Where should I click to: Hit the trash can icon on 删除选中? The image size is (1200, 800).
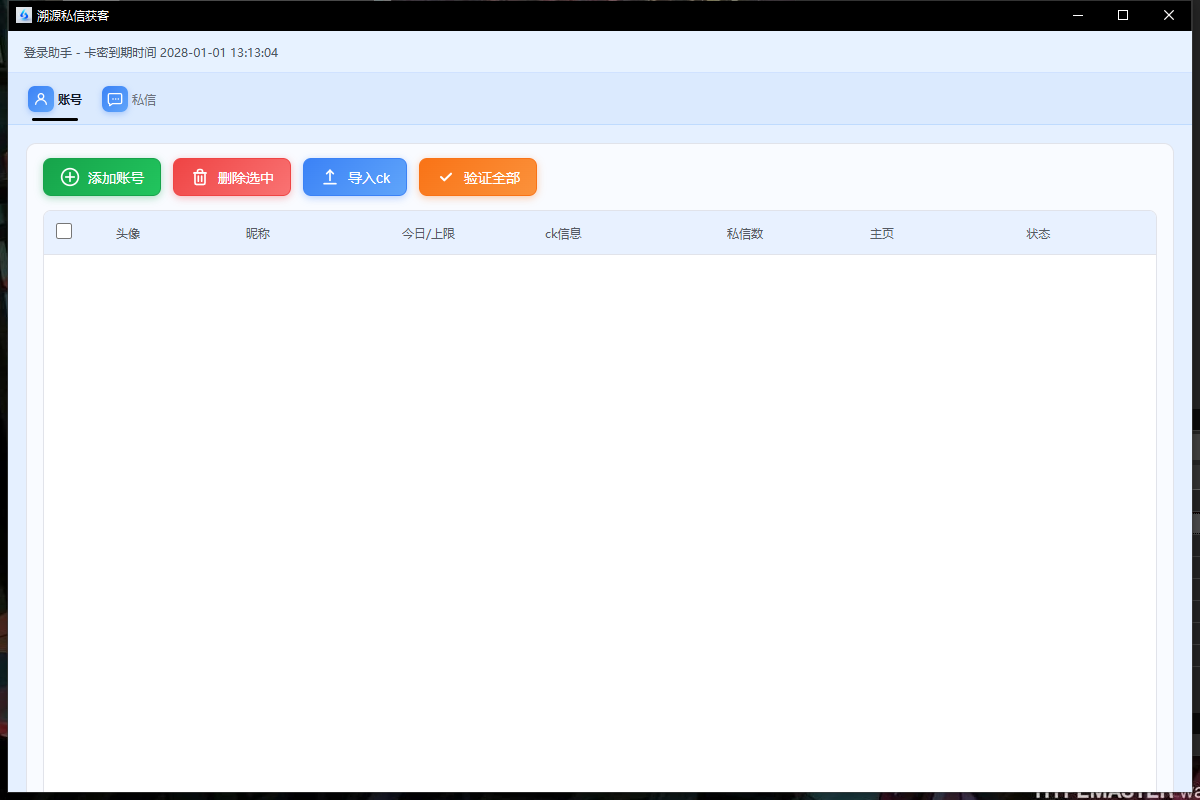click(200, 177)
